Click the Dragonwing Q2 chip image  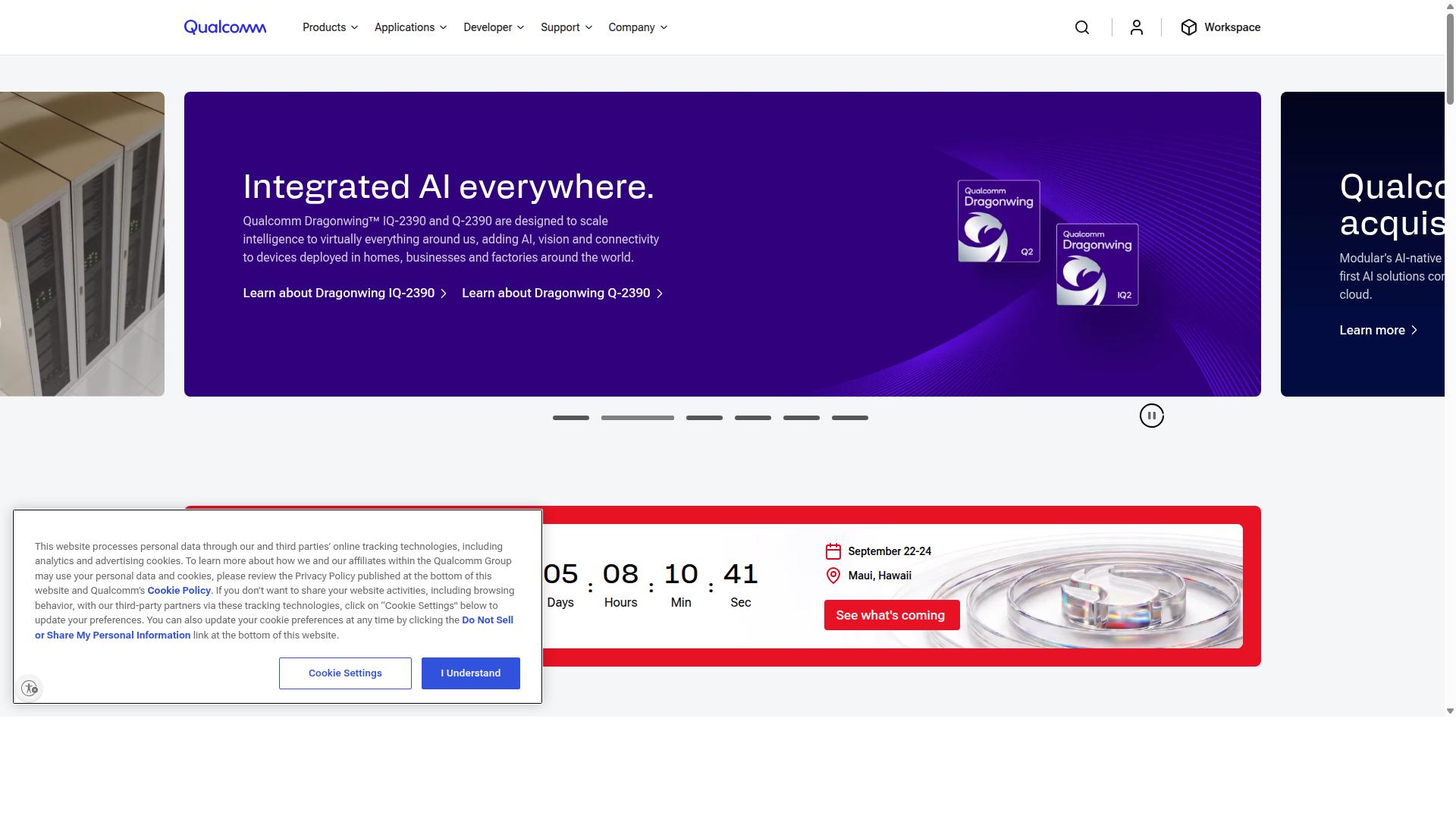coord(999,221)
